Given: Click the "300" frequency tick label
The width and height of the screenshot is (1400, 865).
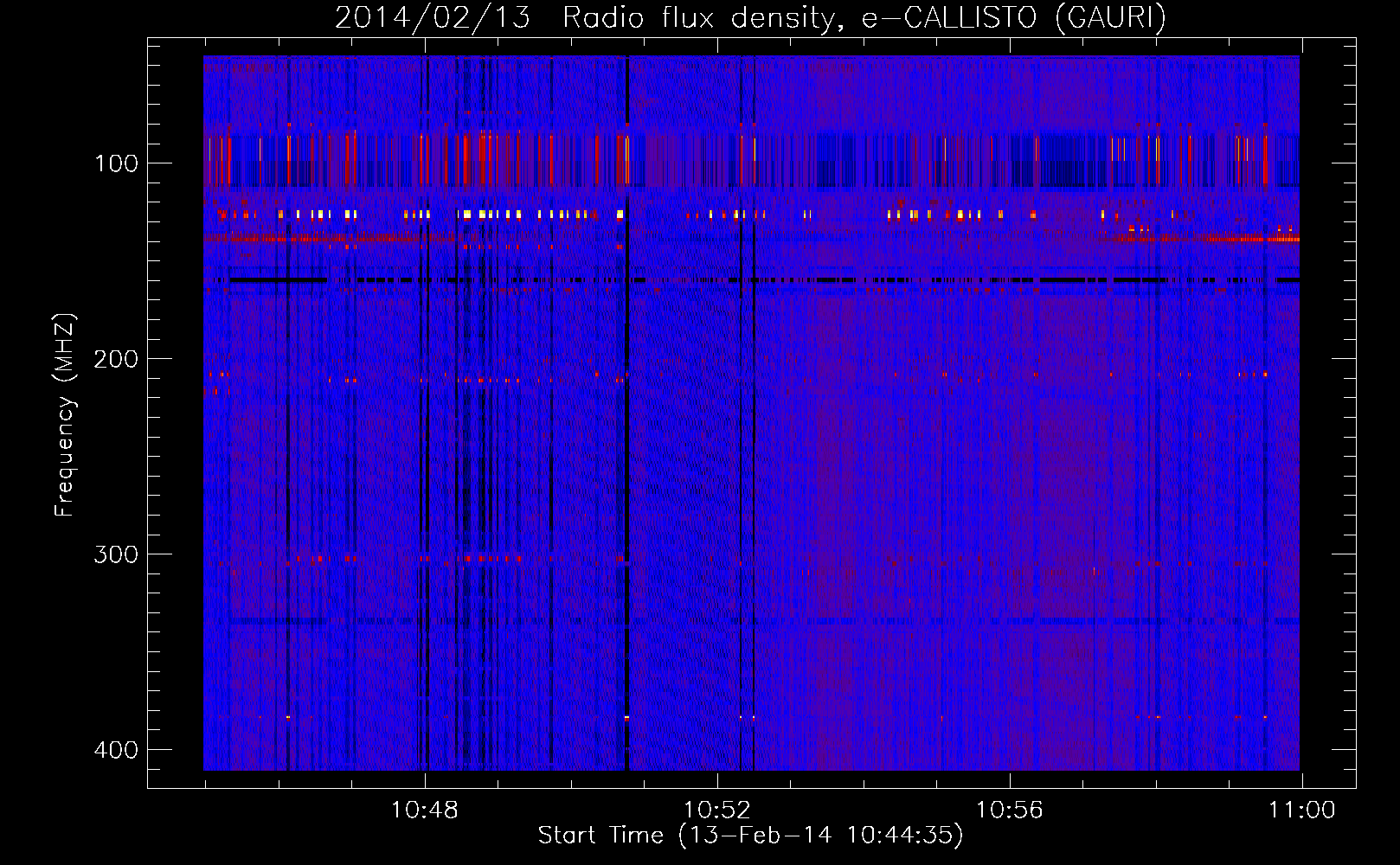Looking at the screenshot, I should 116,554.
